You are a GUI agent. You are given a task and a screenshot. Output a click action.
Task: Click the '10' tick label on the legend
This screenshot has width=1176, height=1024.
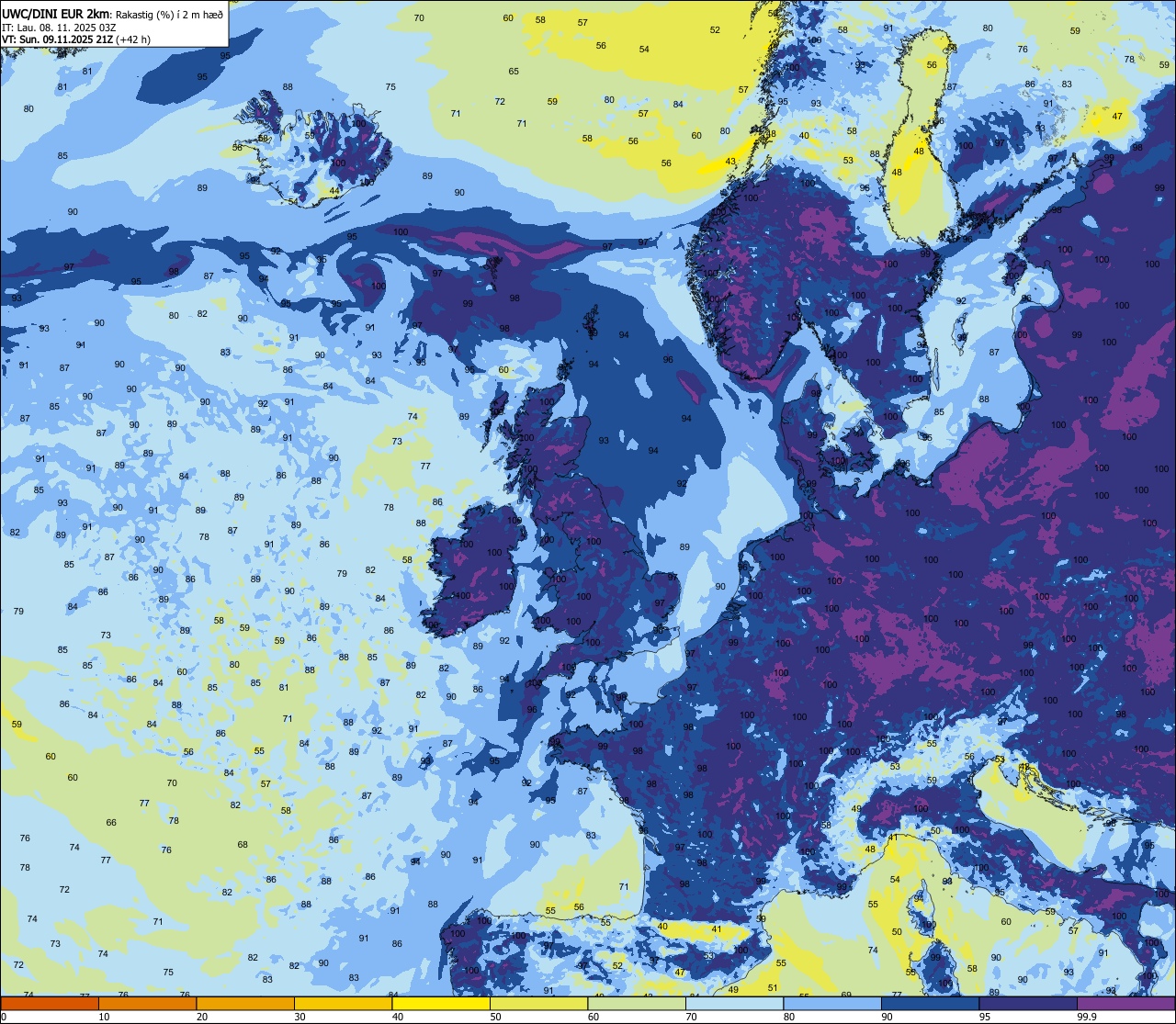click(x=104, y=1017)
